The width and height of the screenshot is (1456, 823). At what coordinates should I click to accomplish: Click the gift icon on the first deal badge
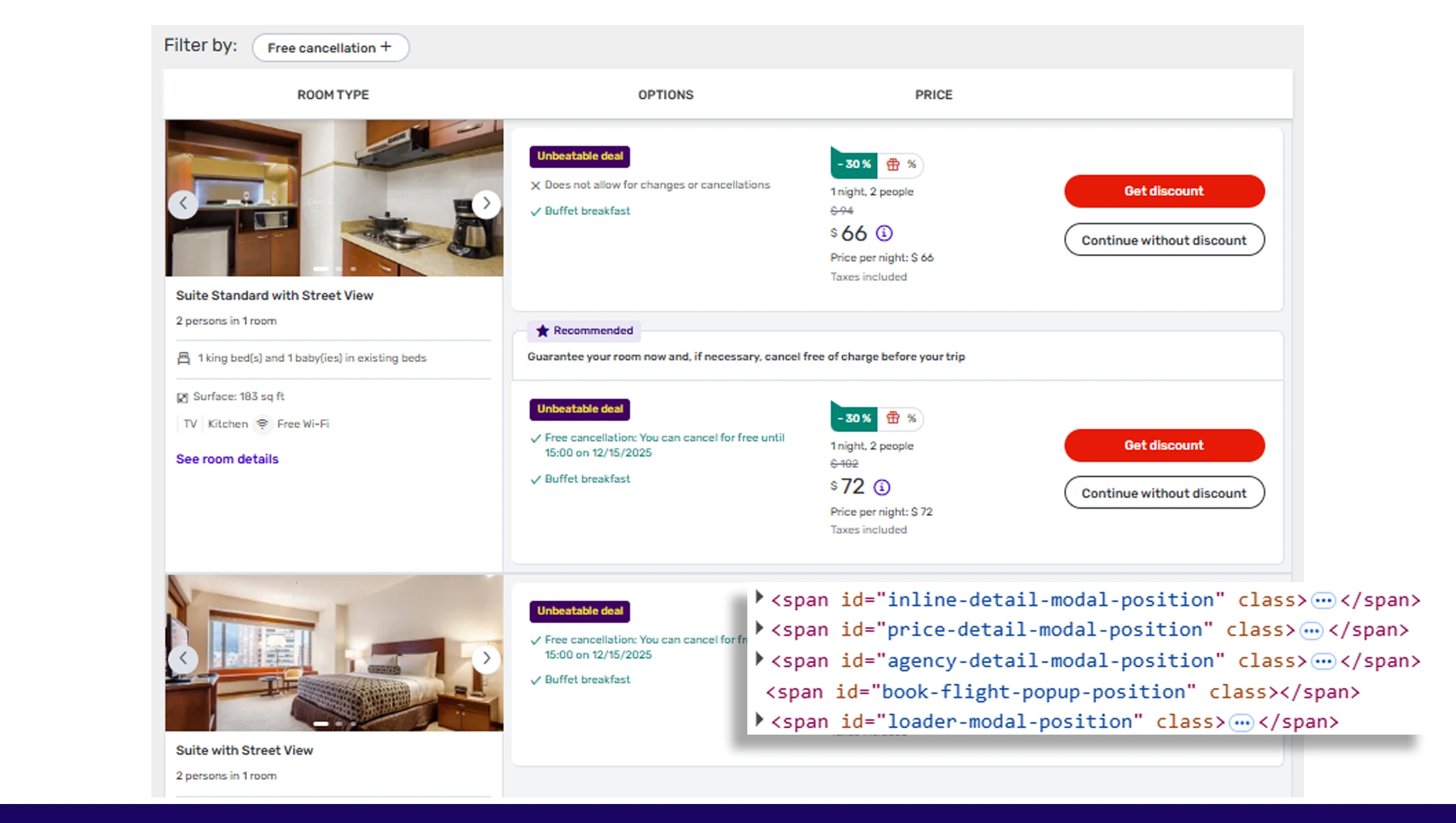pos(893,165)
